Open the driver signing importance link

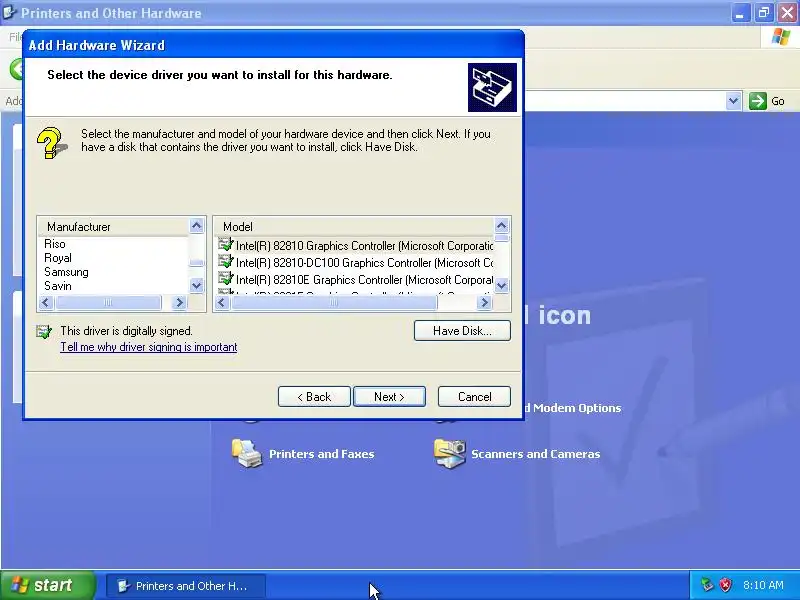coord(148,347)
